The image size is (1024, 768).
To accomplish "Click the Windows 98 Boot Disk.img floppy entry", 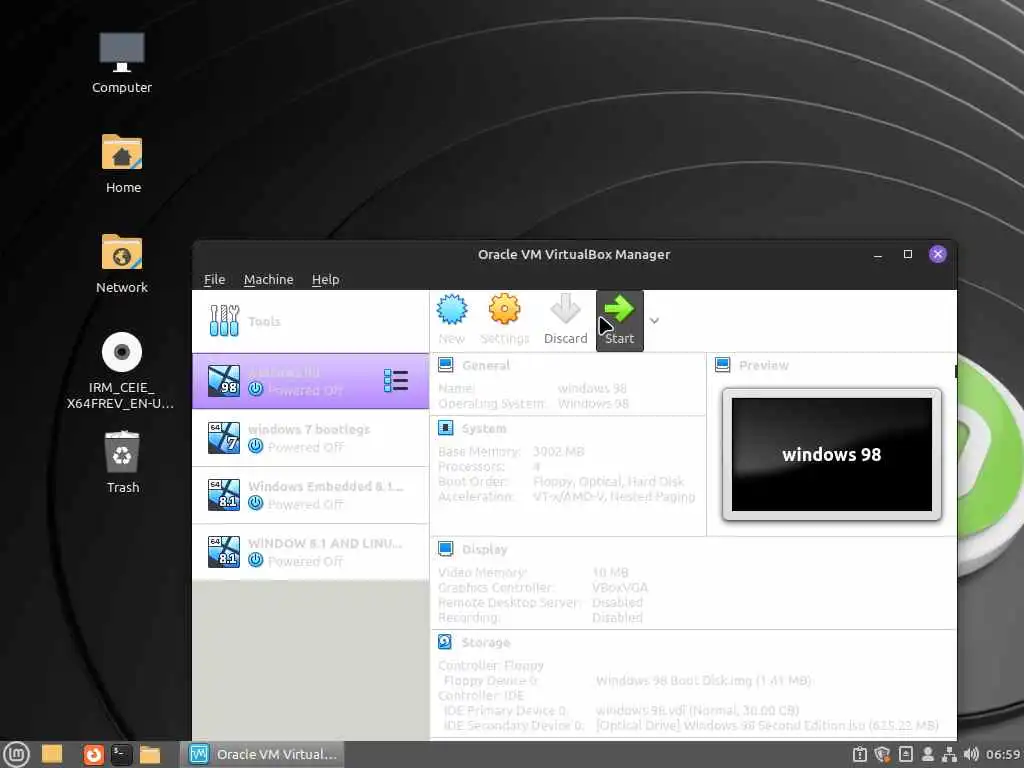I will pos(703,680).
